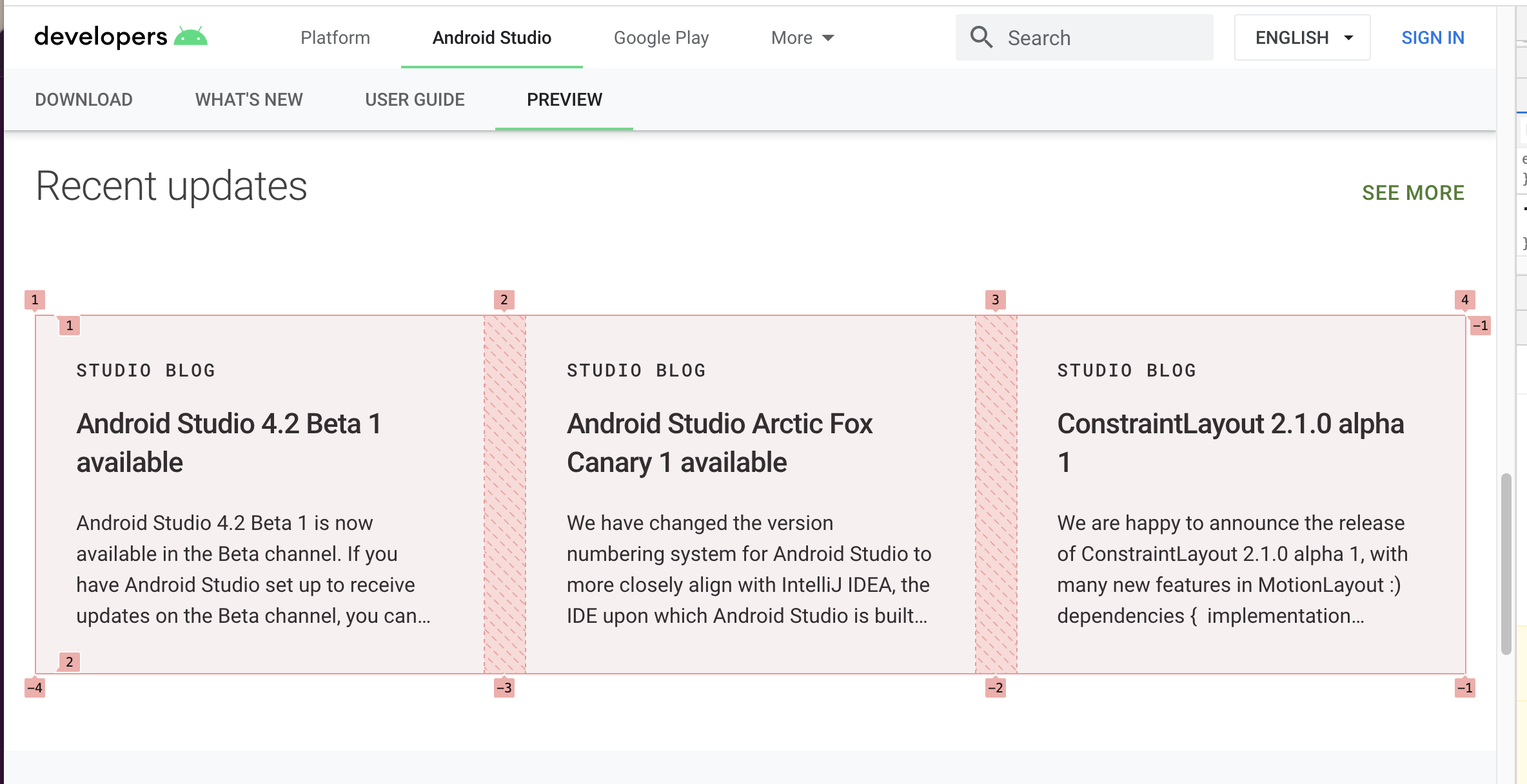The width and height of the screenshot is (1527, 784).
Task: Click the search magnifier icon
Action: [x=981, y=37]
